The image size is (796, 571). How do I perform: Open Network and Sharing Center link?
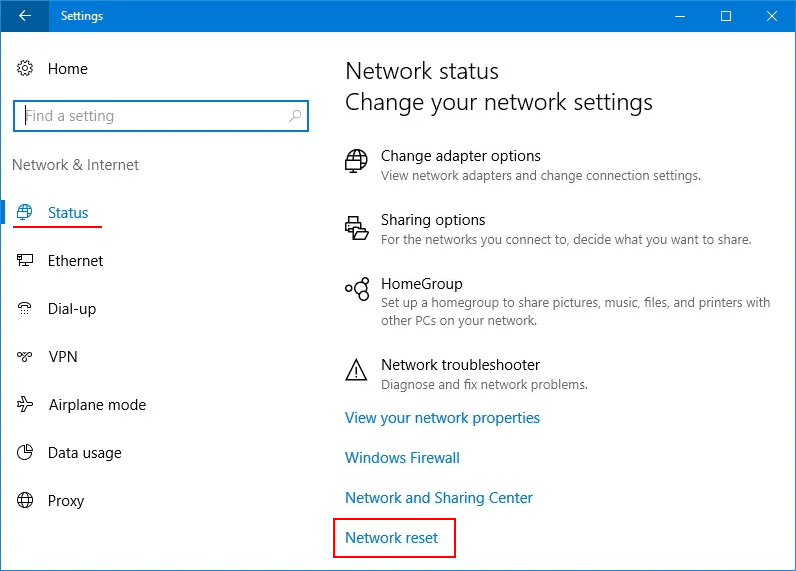(438, 498)
